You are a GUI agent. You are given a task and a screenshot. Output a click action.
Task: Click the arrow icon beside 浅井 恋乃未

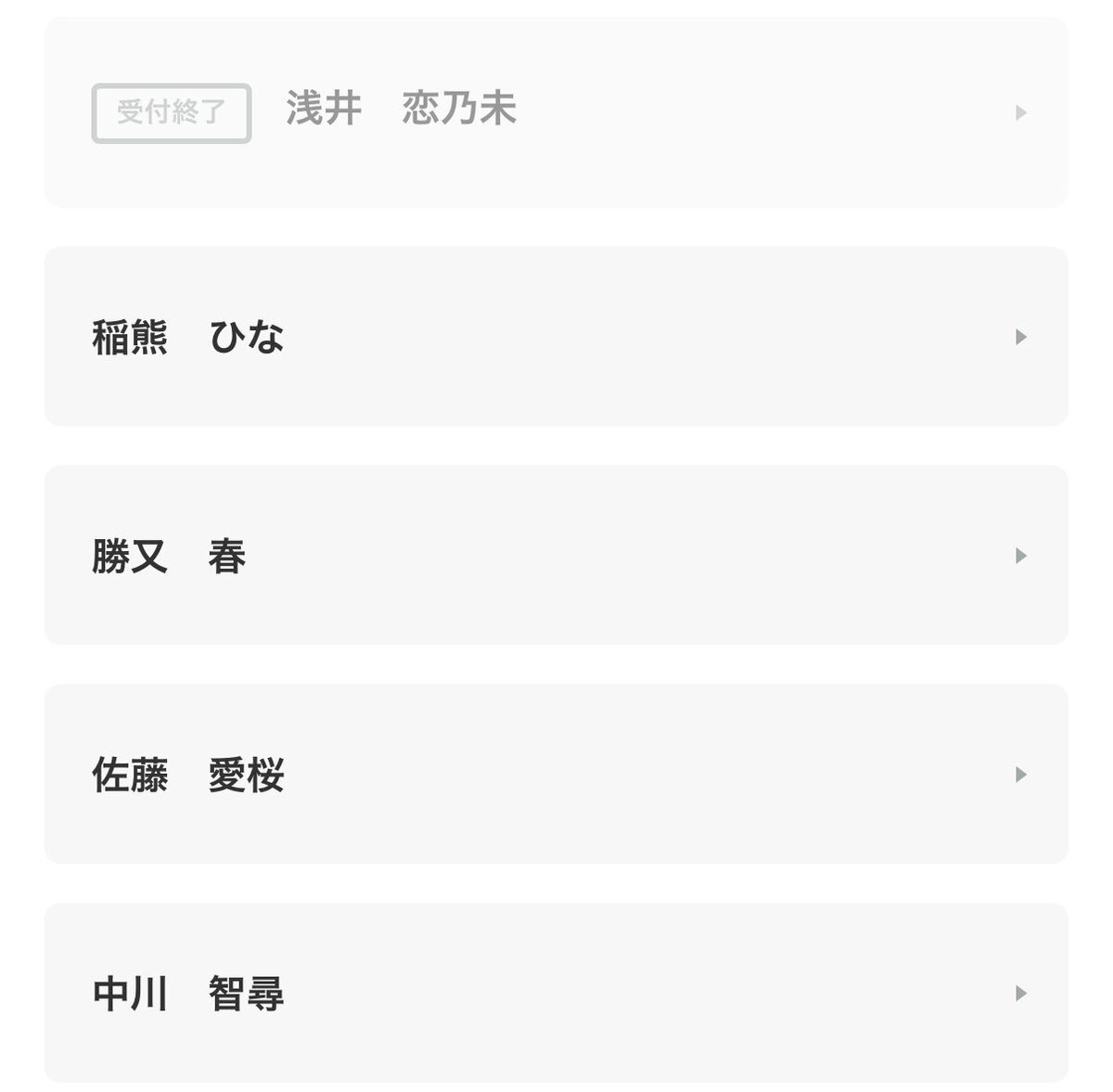point(1020,113)
